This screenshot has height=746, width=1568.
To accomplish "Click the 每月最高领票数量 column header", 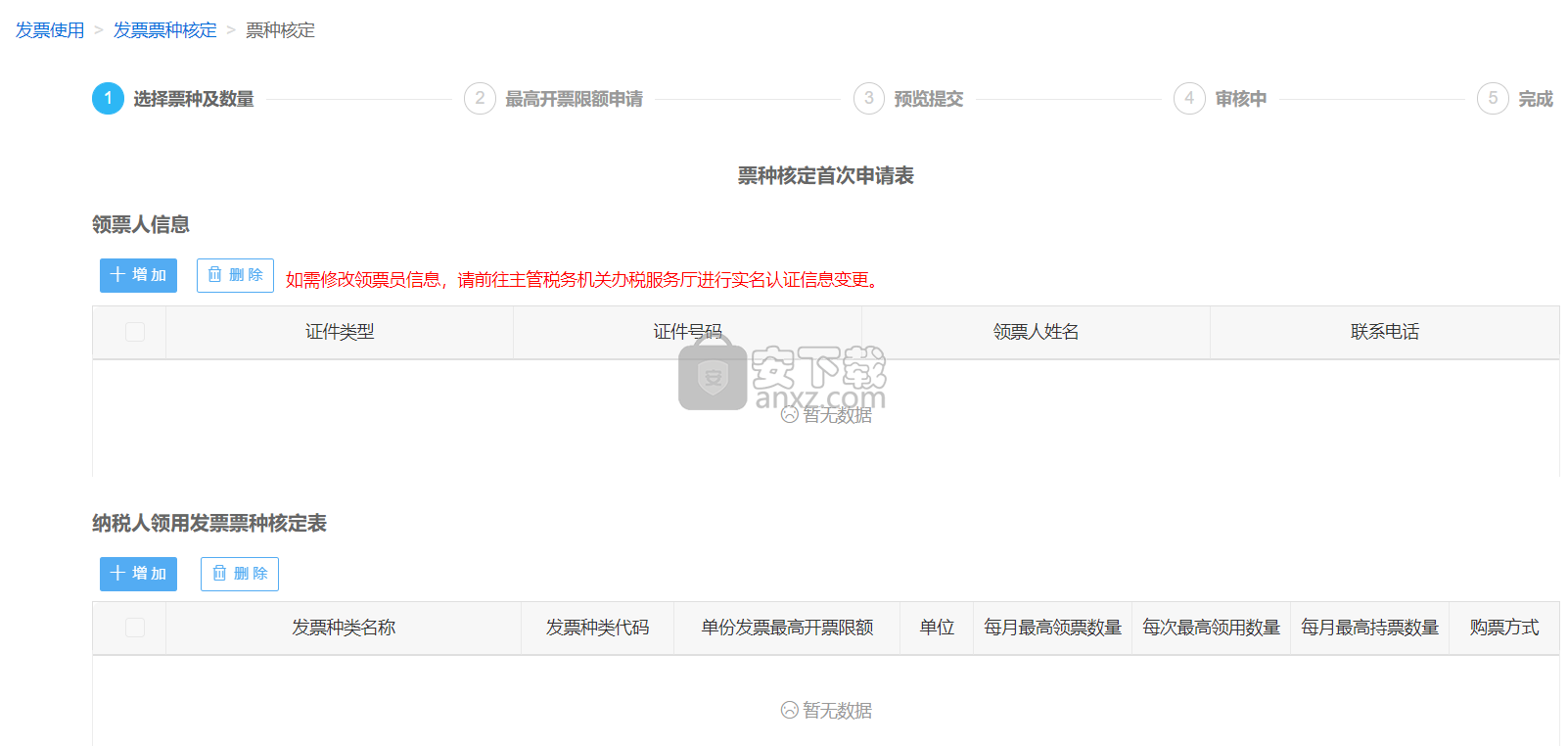I will (1052, 628).
